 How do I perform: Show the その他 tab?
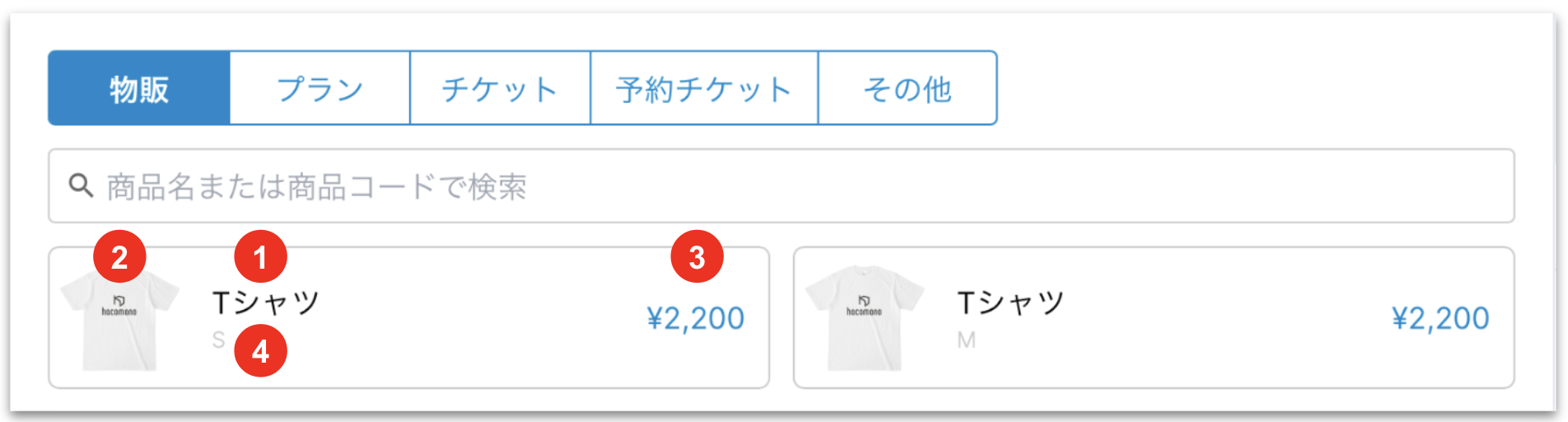(x=908, y=88)
